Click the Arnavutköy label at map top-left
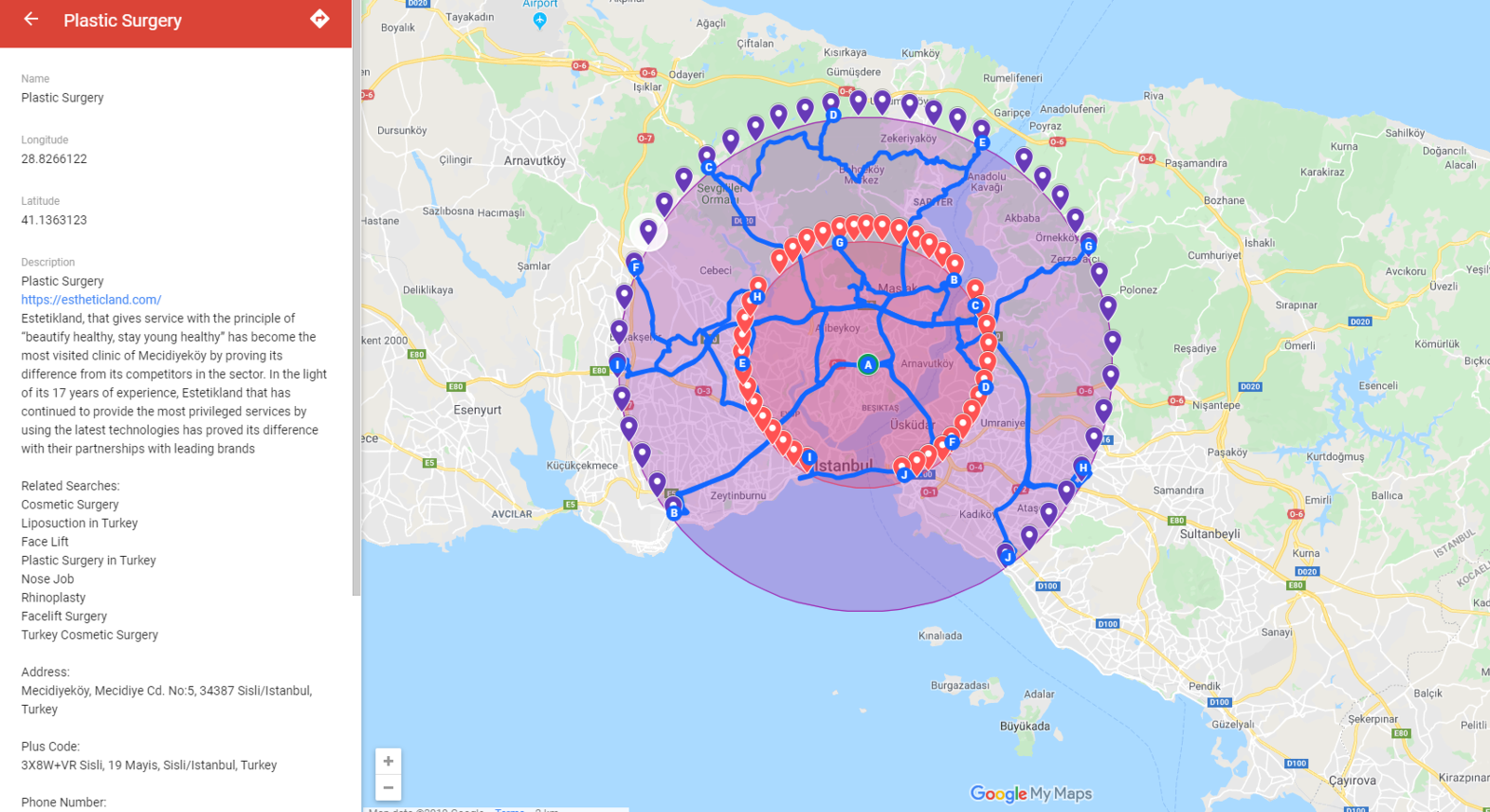Screen dimensions: 1490x812 pos(535,160)
